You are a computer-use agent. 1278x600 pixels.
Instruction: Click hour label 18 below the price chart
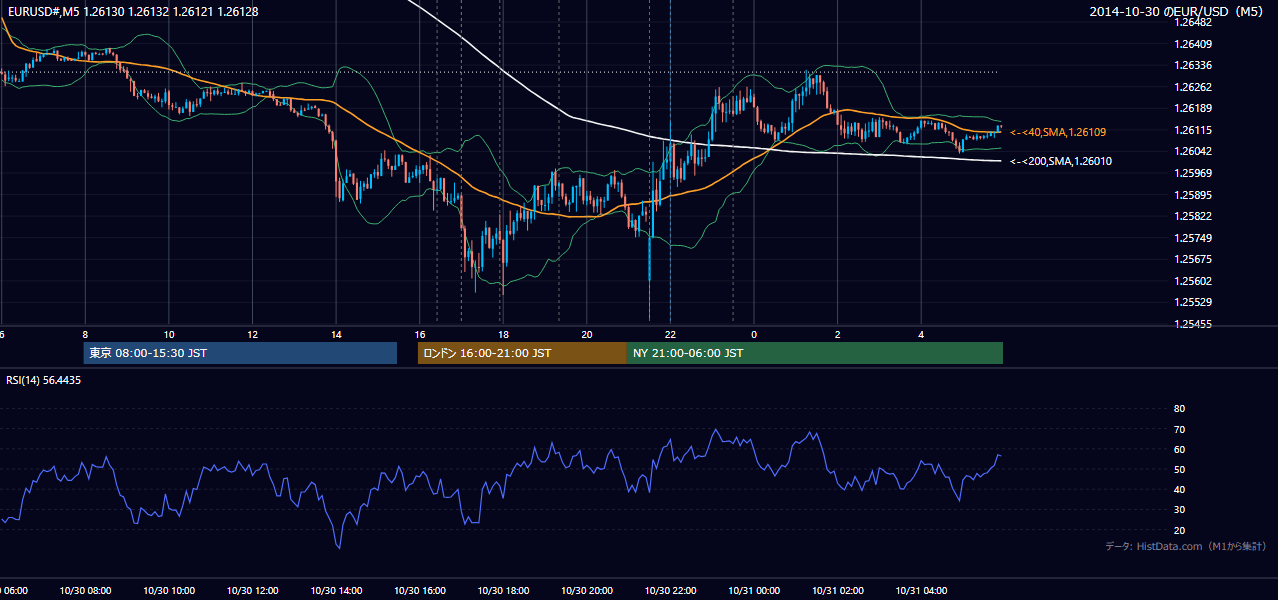[x=504, y=334]
